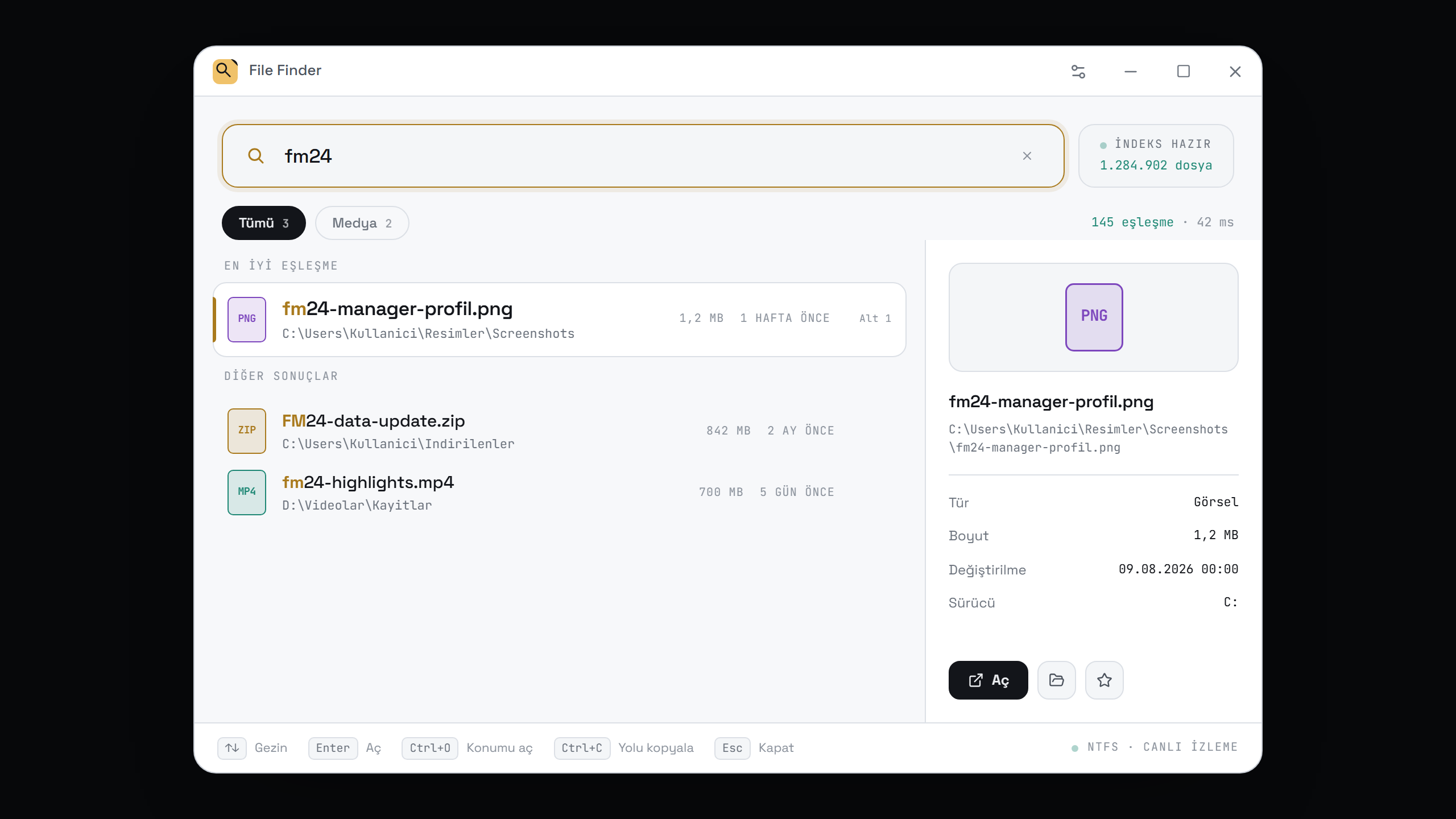1456x819 pixels.
Task: Minimize the File Finder window
Action: click(1130, 72)
